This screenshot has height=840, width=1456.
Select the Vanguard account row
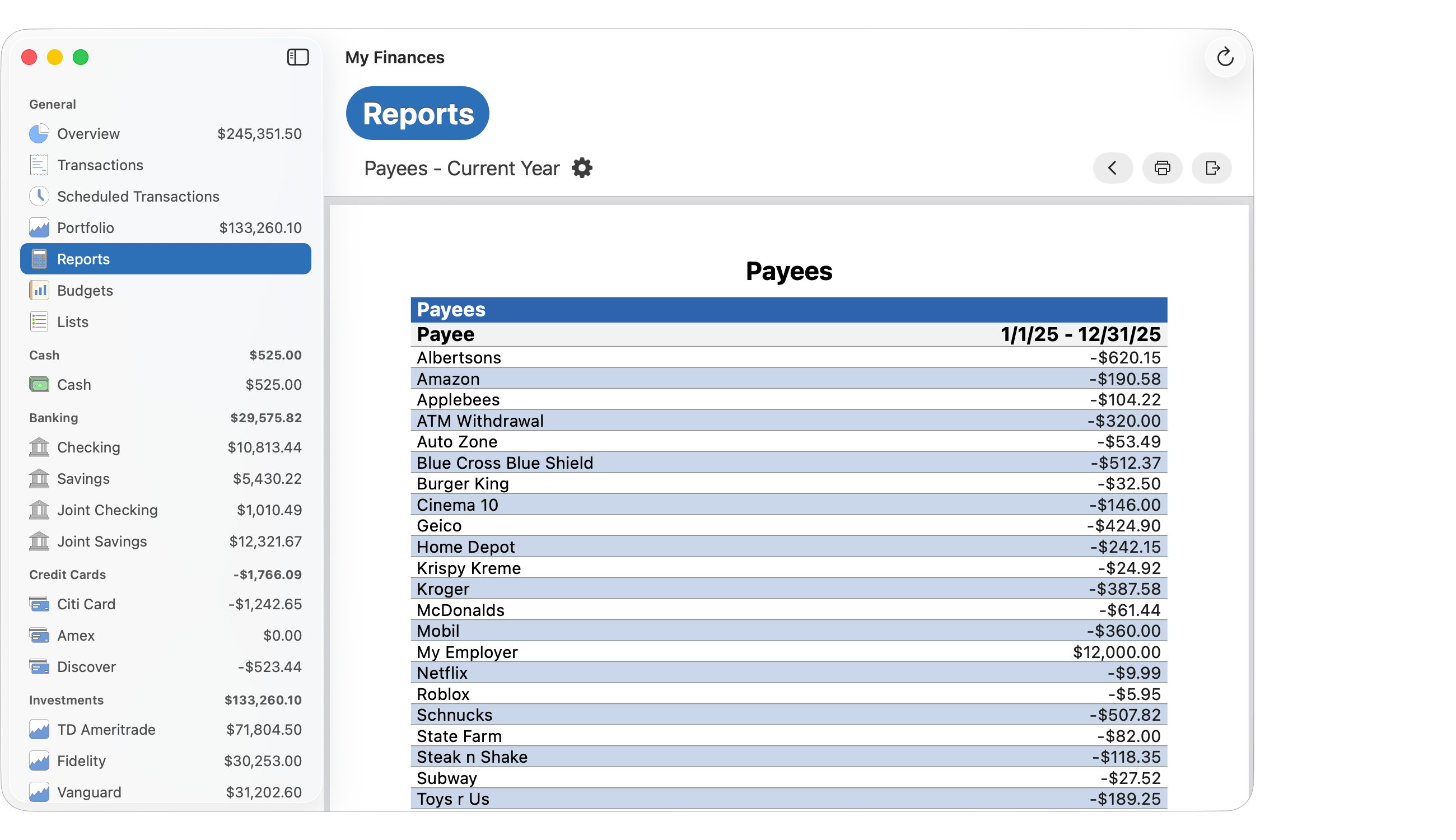point(88,792)
